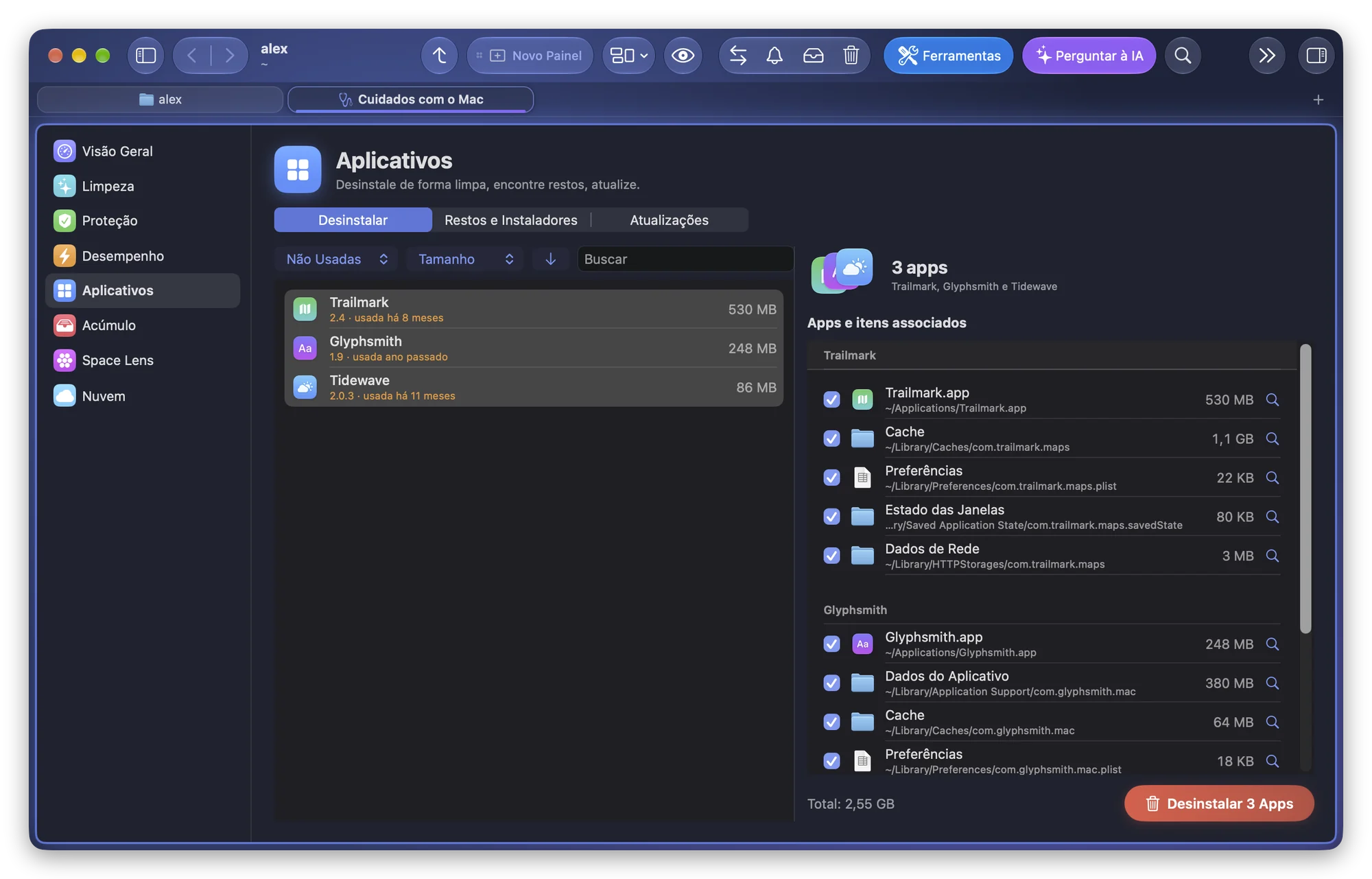1372x879 pixels.
Task: Toggle the left sidebar panel icon
Action: pyautogui.click(x=145, y=56)
